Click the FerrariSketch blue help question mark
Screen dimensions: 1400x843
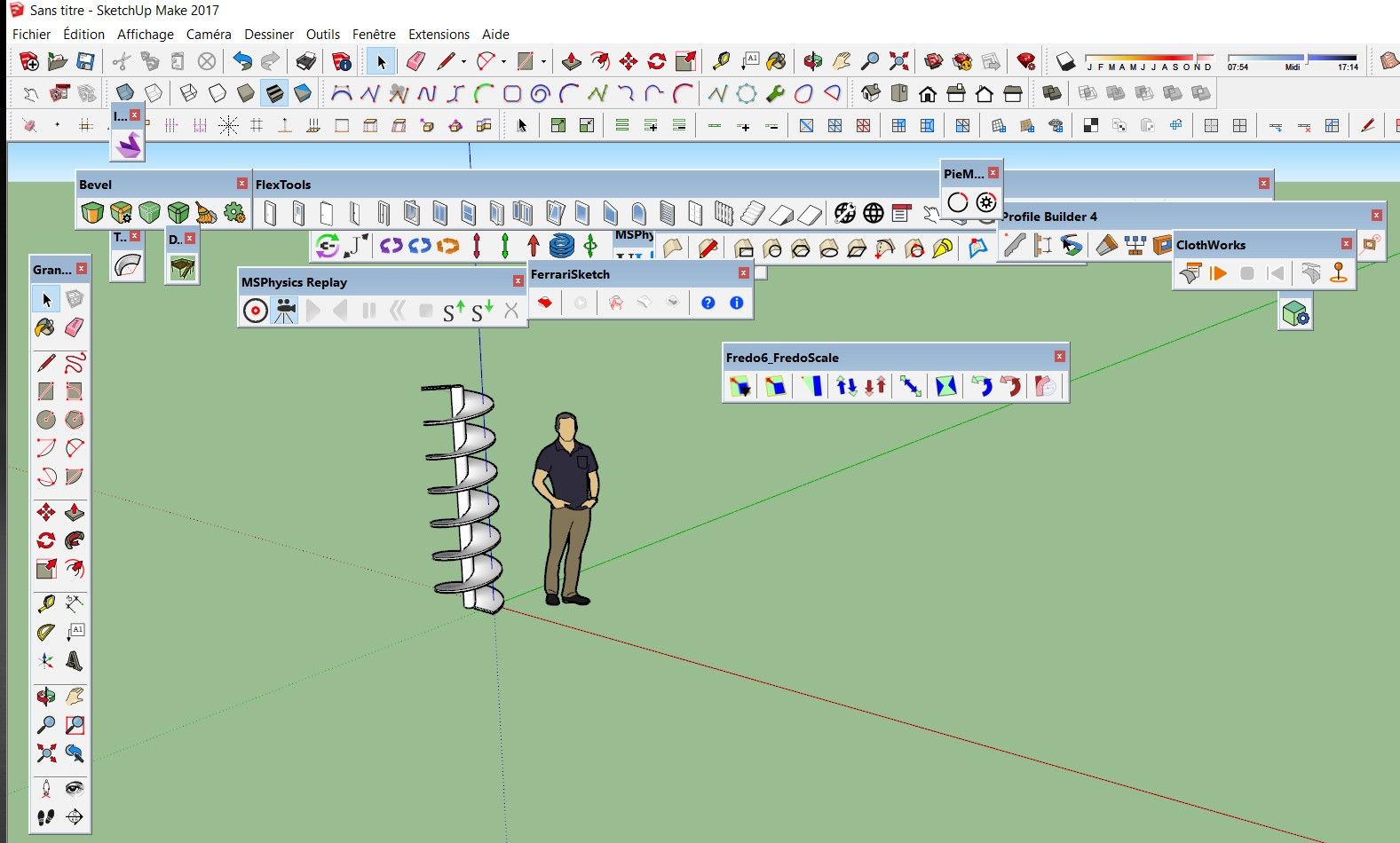708,303
